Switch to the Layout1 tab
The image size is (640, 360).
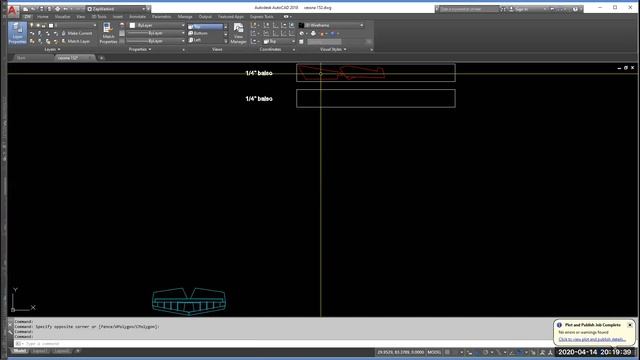40,351
